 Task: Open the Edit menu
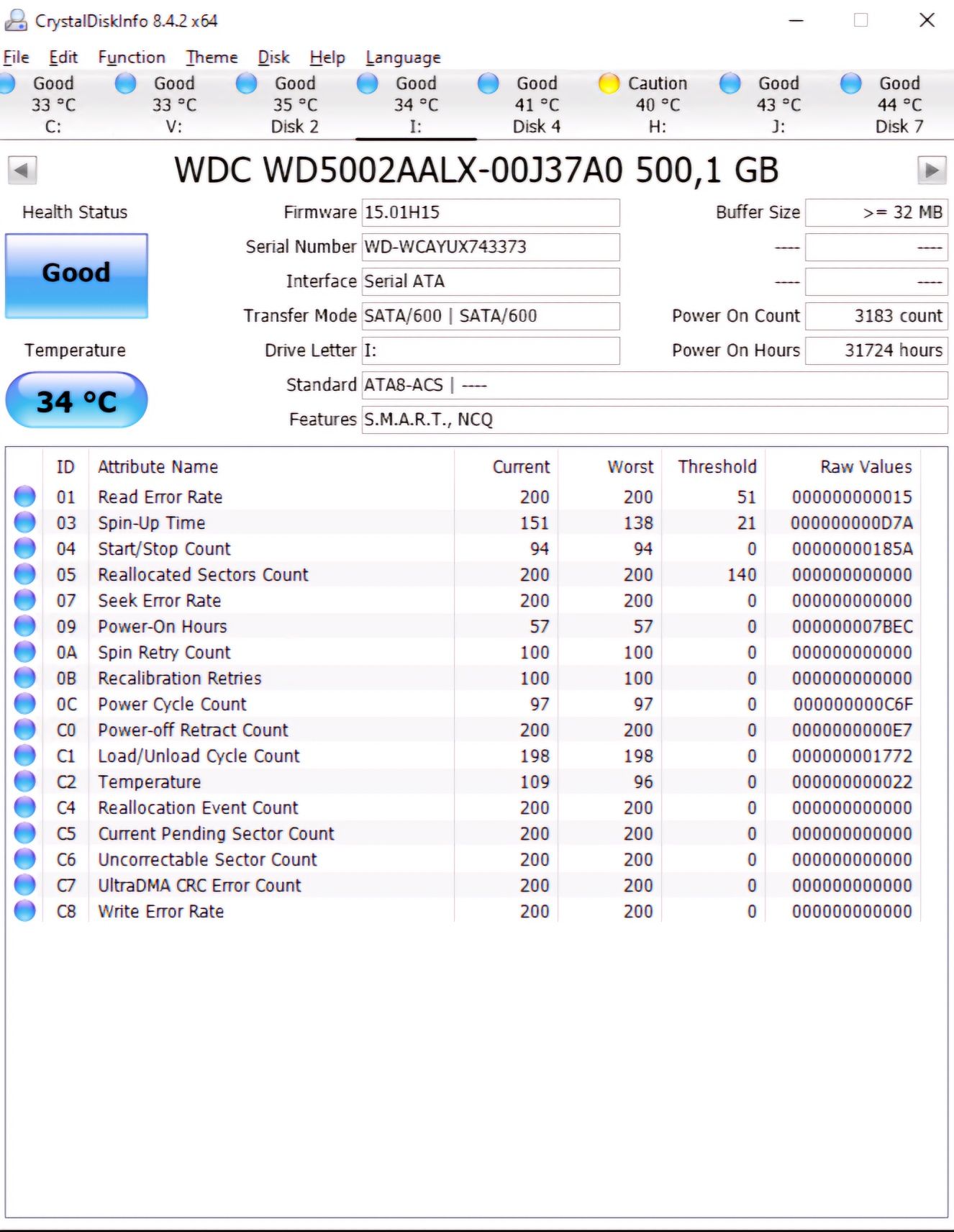click(x=63, y=58)
